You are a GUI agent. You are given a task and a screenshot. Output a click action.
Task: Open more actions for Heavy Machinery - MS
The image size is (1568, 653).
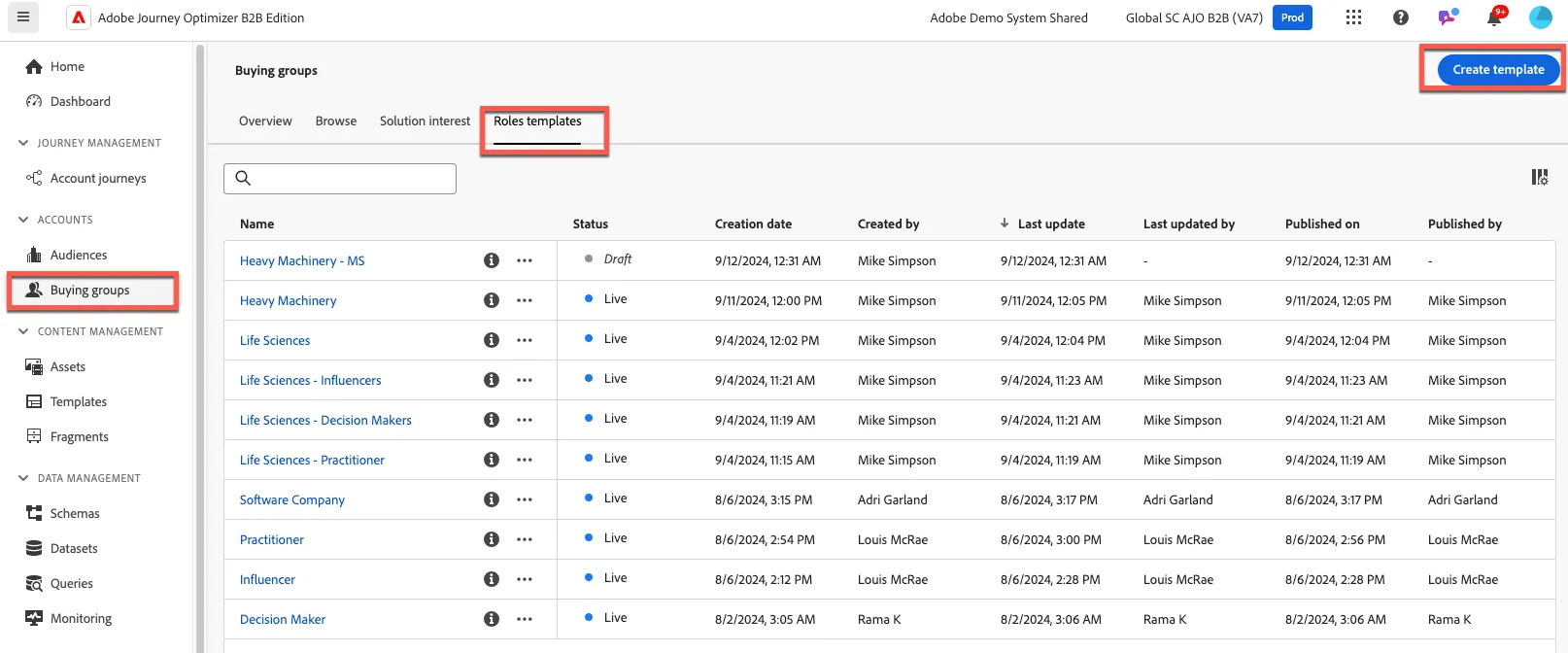(525, 260)
